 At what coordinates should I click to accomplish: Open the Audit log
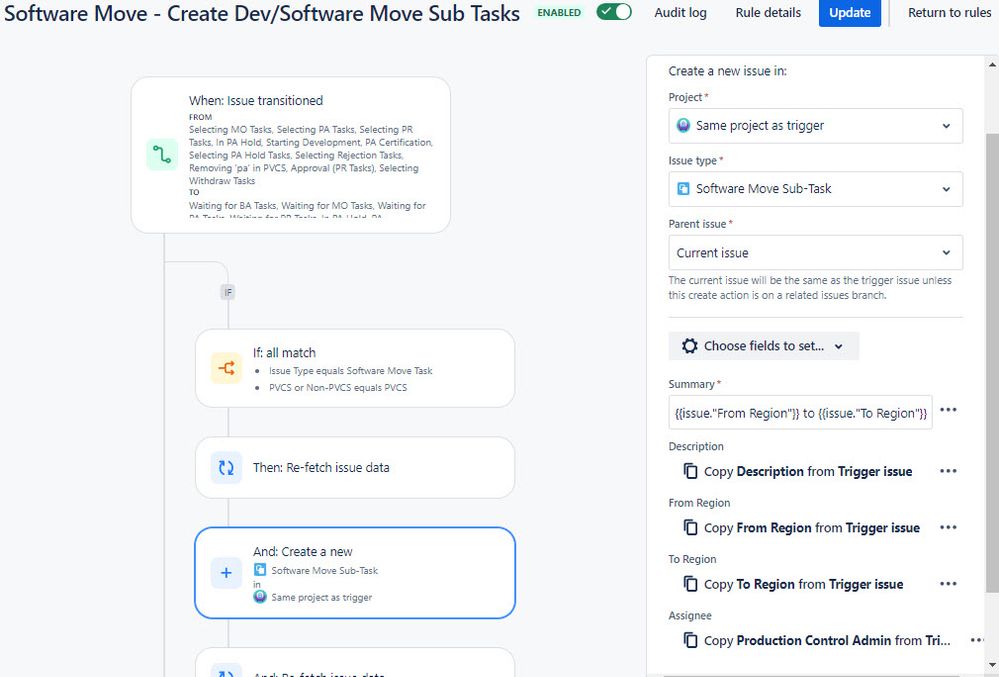[x=680, y=13]
